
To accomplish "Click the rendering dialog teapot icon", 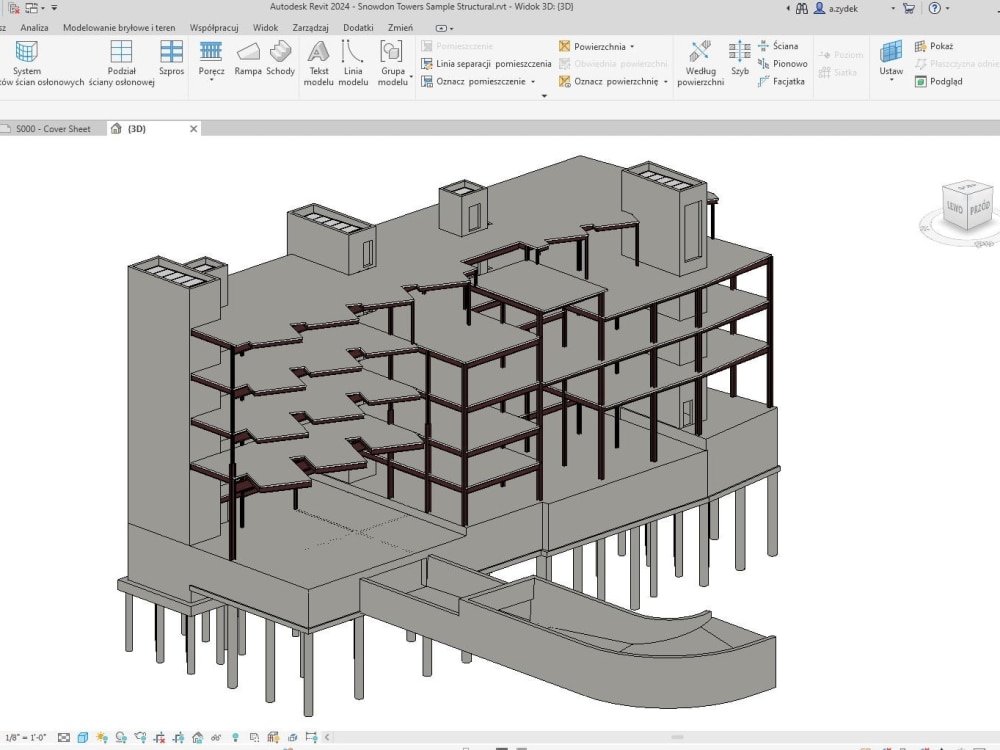I will coord(140,737).
